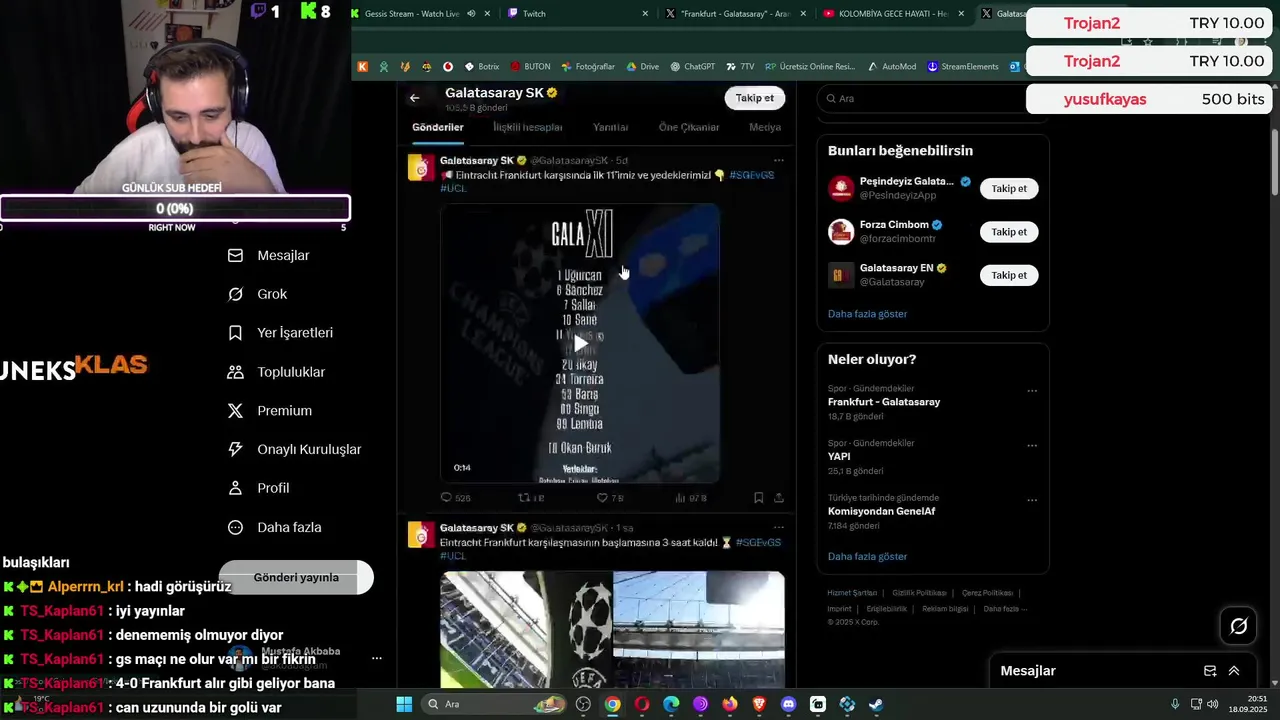Open Profil from the sidebar
The height and width of the screenshot is (720, 1280).
click(x=258, y=488)
